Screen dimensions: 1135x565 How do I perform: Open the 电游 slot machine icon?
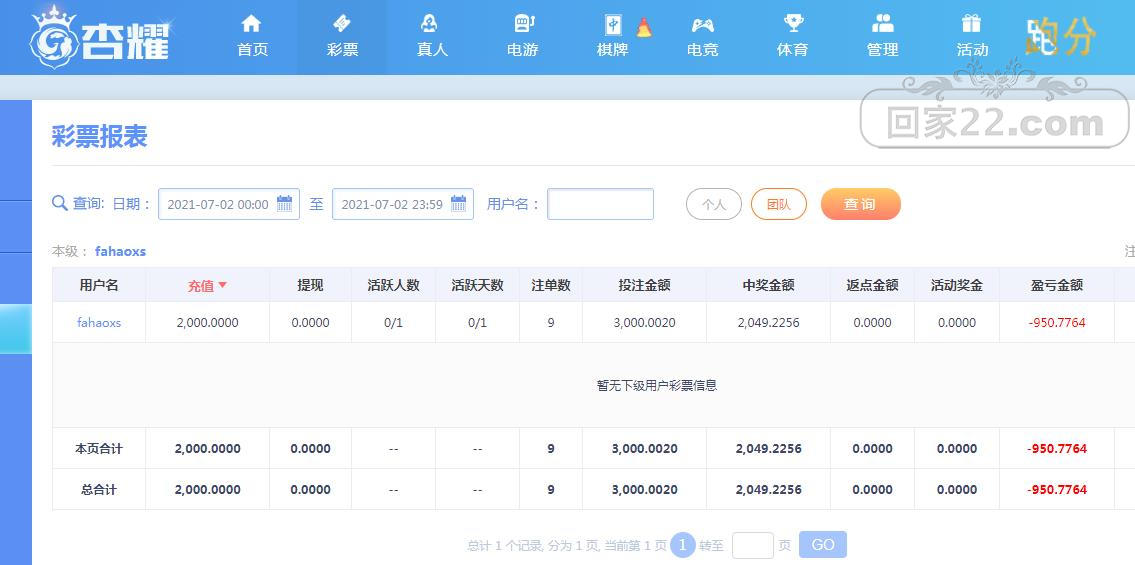pos(525,24)
